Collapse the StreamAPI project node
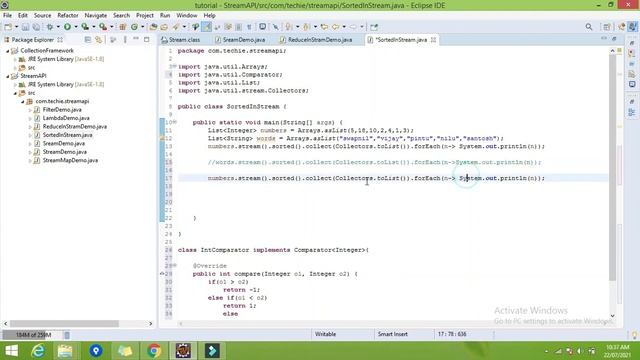Screen dimensions: 640x360 tap(8, 76)
